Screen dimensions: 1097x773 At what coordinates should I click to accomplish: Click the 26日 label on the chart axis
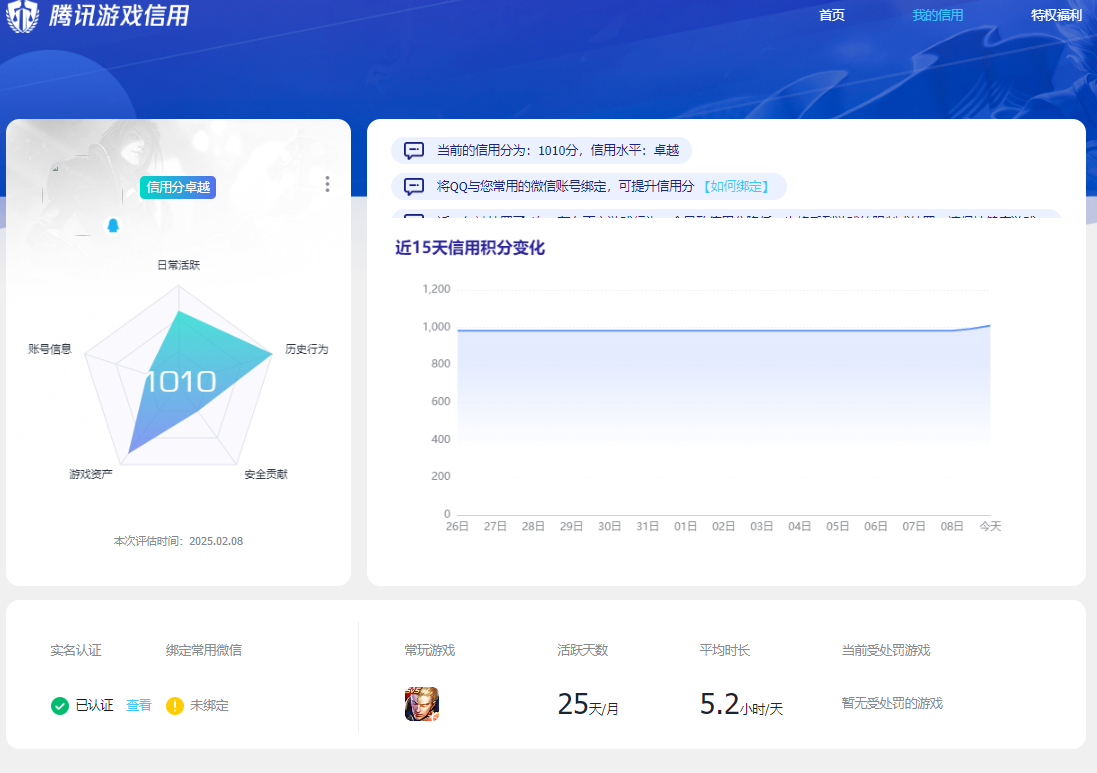tap(457, 526)
